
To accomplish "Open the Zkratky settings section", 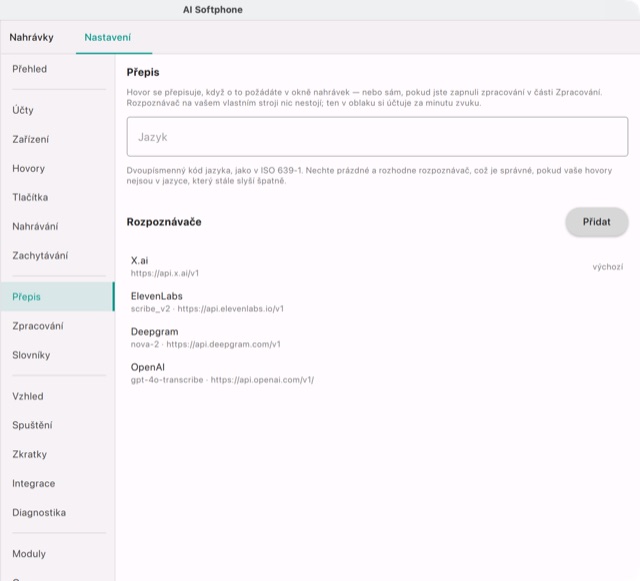I will [57, 454].
